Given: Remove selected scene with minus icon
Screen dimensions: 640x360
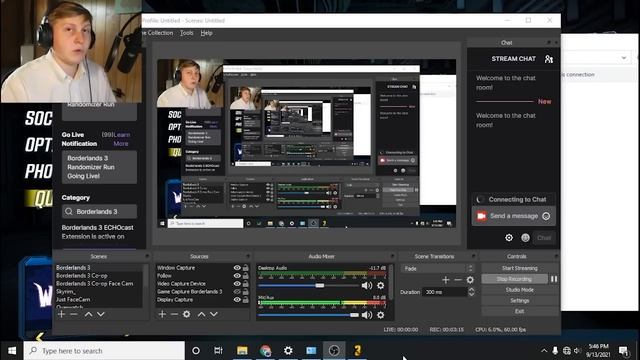Looking at the screenshot, I should [x=74, y=314].
